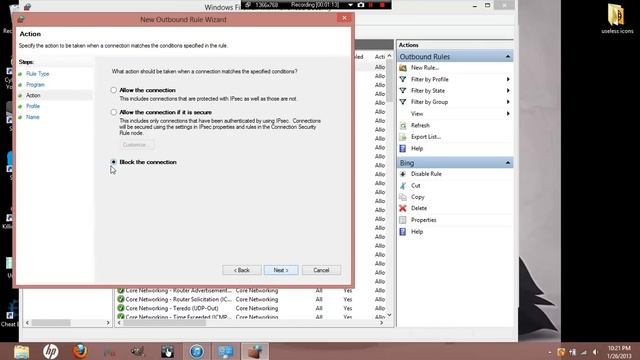Choose Allow the connection if it is secure
The width and height of the screenshot is (640, 360).
[113, 112]
